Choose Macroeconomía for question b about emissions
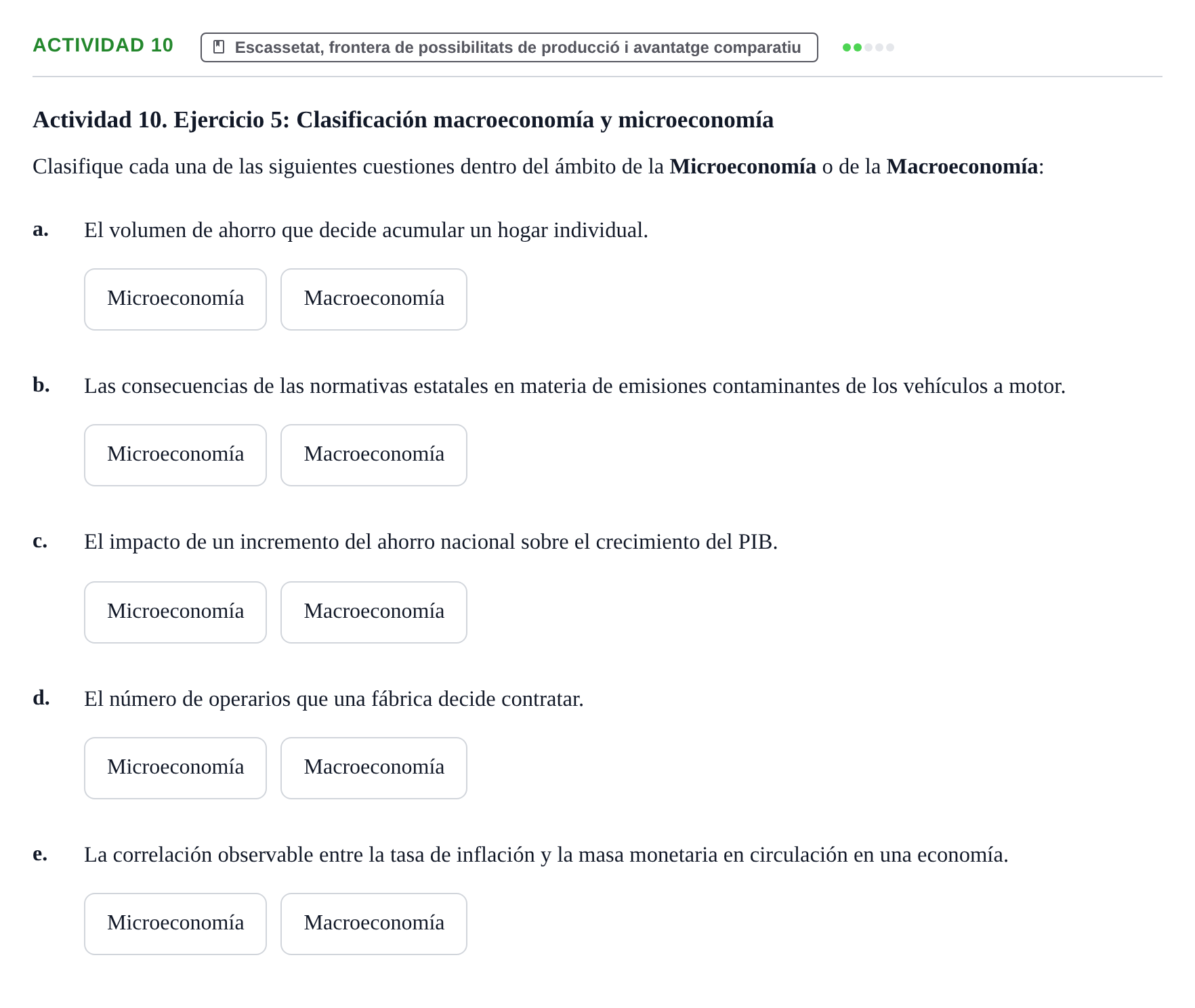This screenshot has height=1008, width=1195. 374,455
